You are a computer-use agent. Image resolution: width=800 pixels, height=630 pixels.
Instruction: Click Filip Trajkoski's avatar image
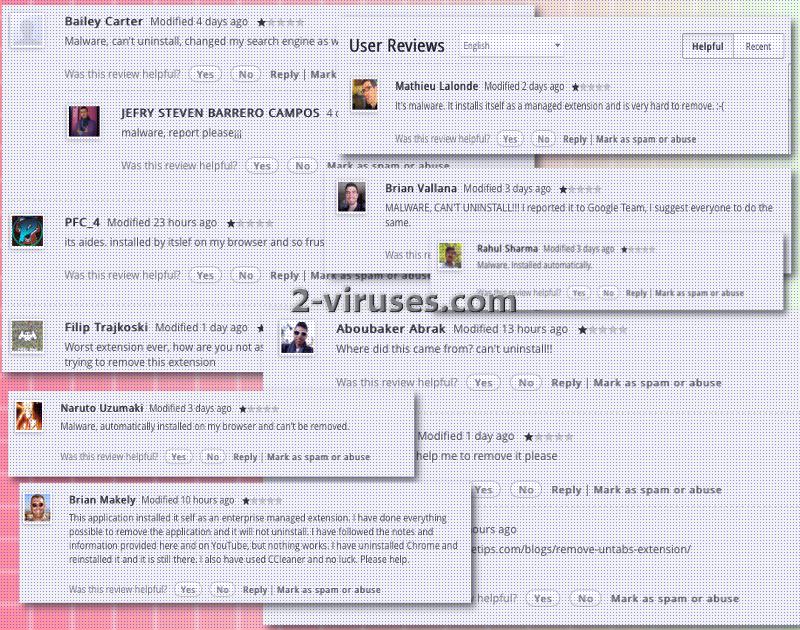(x=27, y=335)
